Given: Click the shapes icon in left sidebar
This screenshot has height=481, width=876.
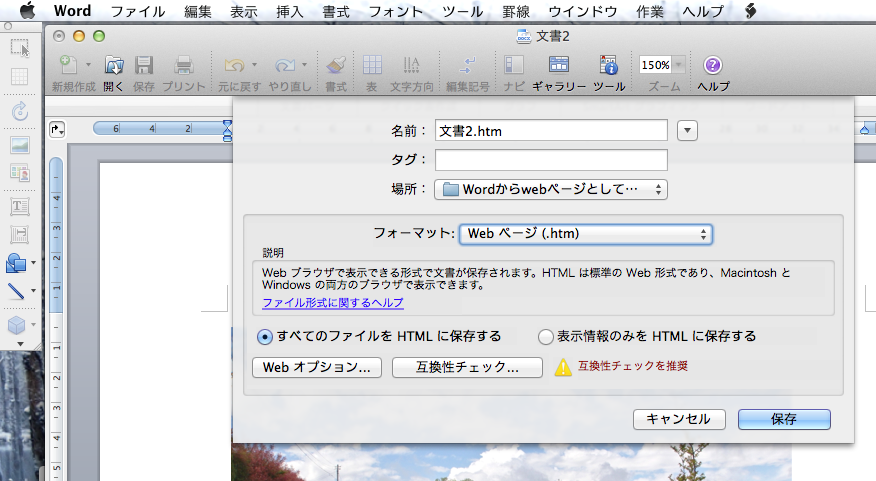Looking at the screenshot, I should tap(16, 263).
